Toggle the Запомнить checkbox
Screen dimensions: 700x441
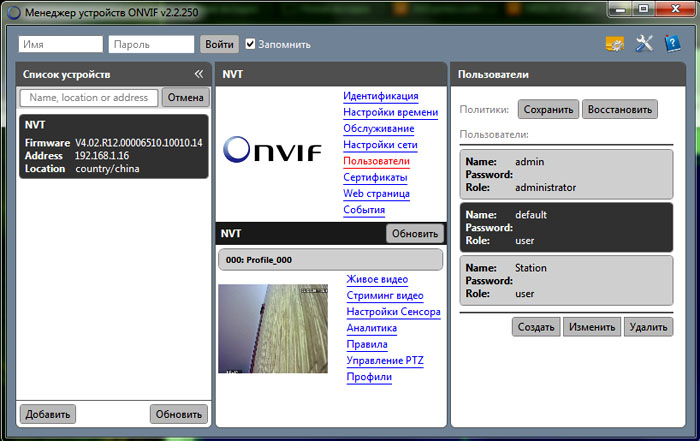tap(251, 44)
